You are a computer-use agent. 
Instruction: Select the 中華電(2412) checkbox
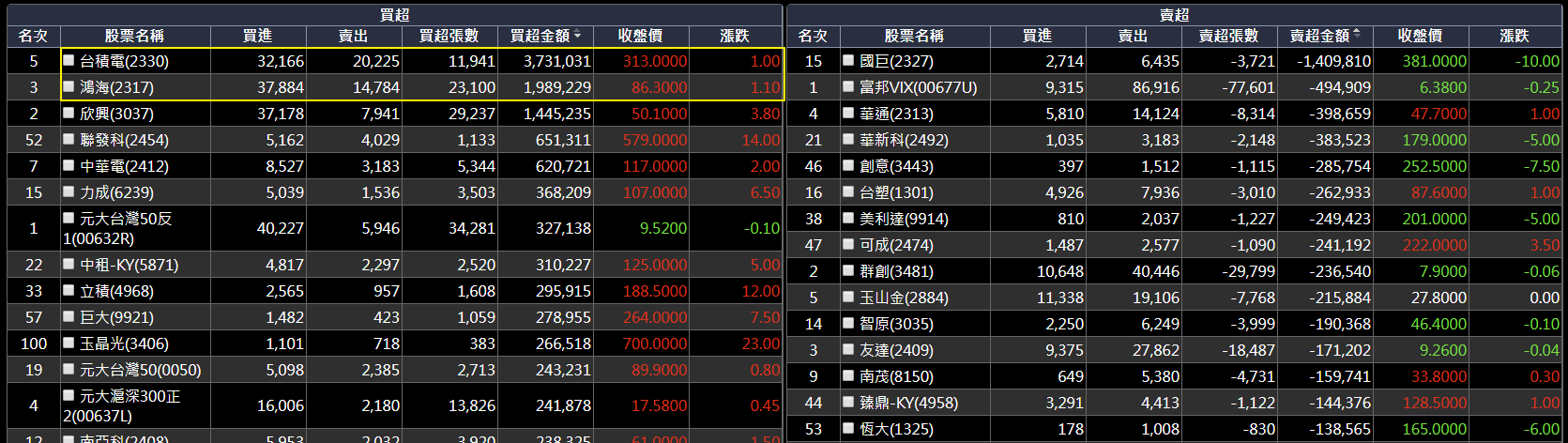(x=69, y=165)
